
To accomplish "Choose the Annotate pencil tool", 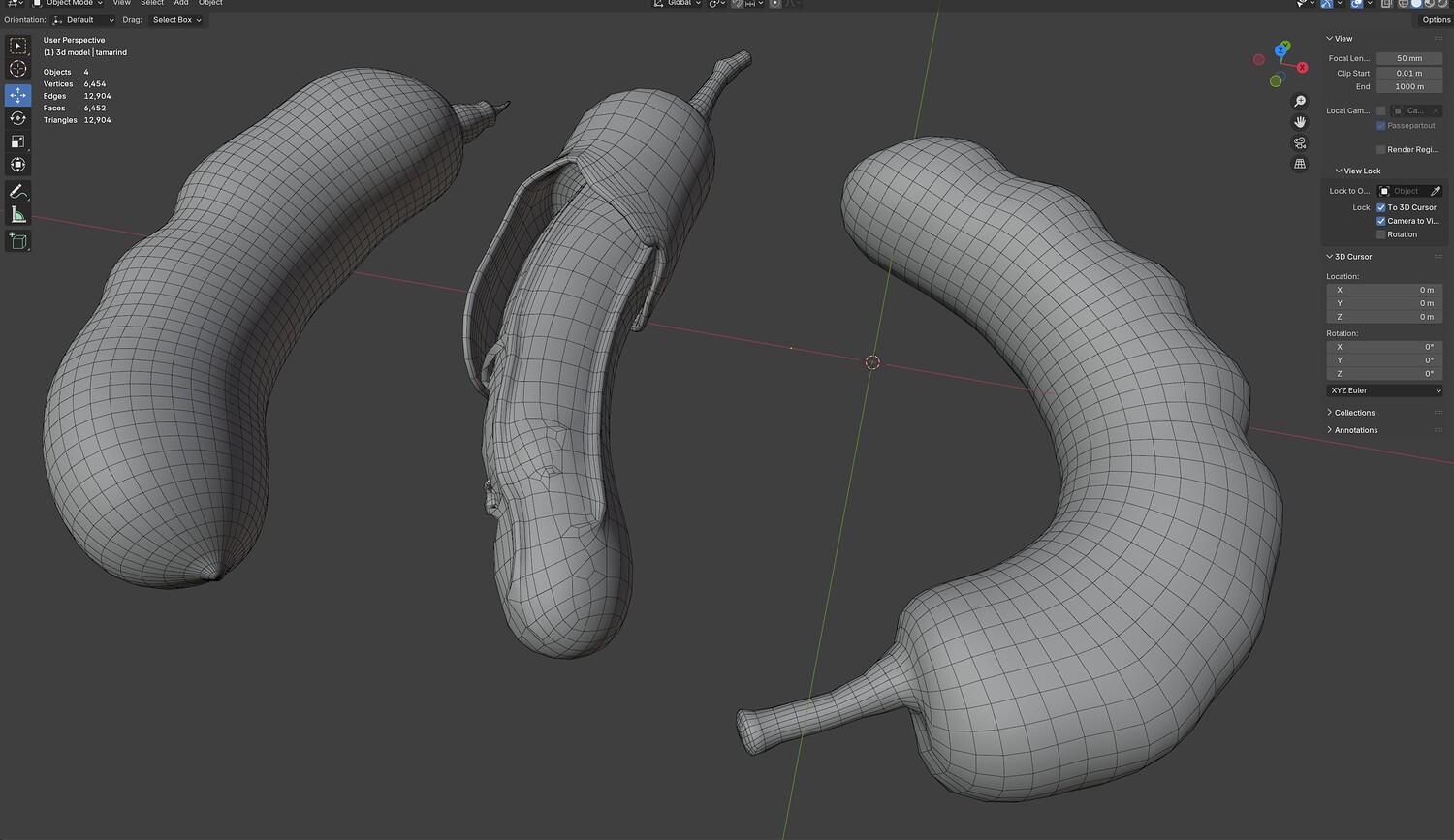I will 17,191.
